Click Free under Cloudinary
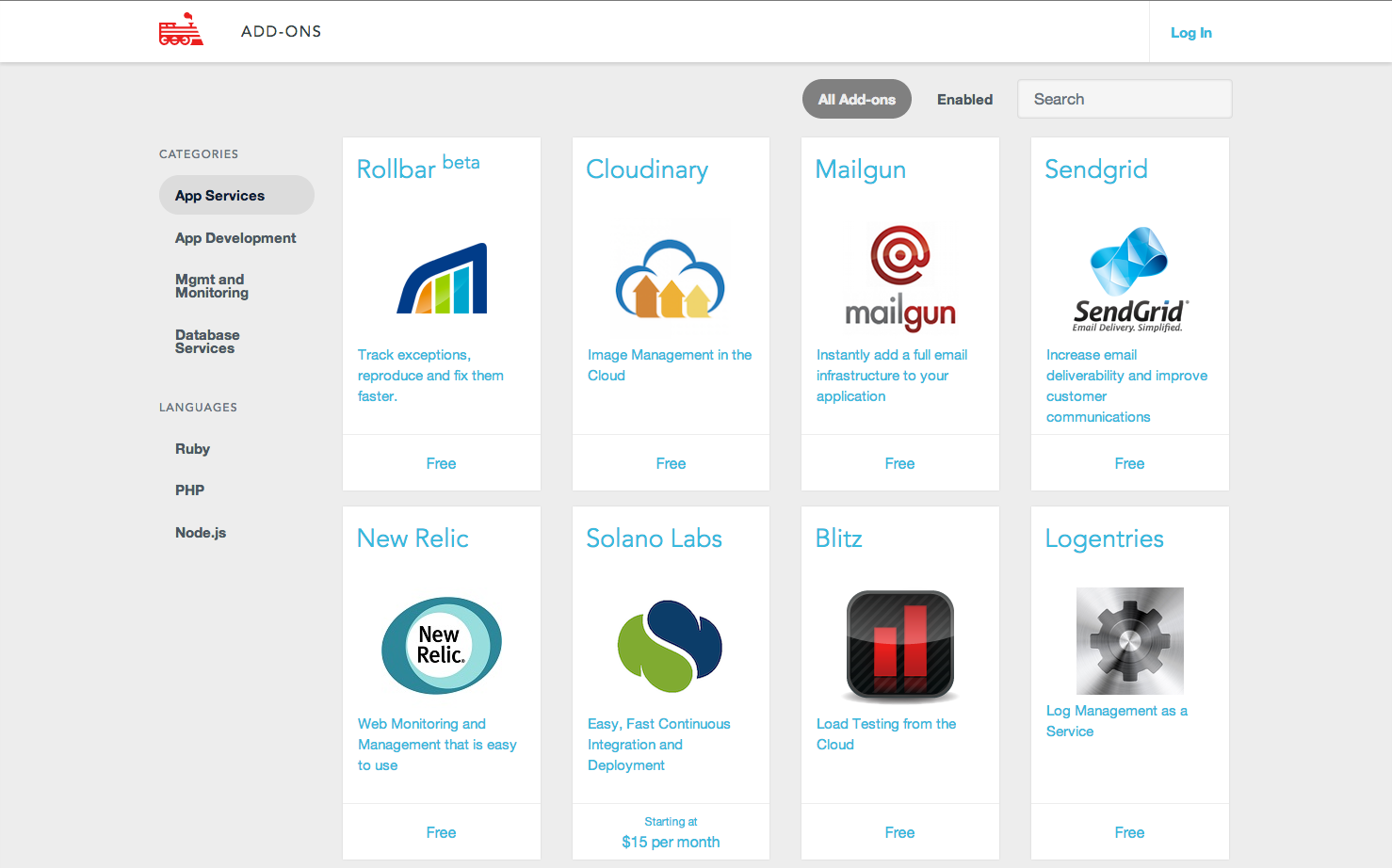 tap(671, 463)
